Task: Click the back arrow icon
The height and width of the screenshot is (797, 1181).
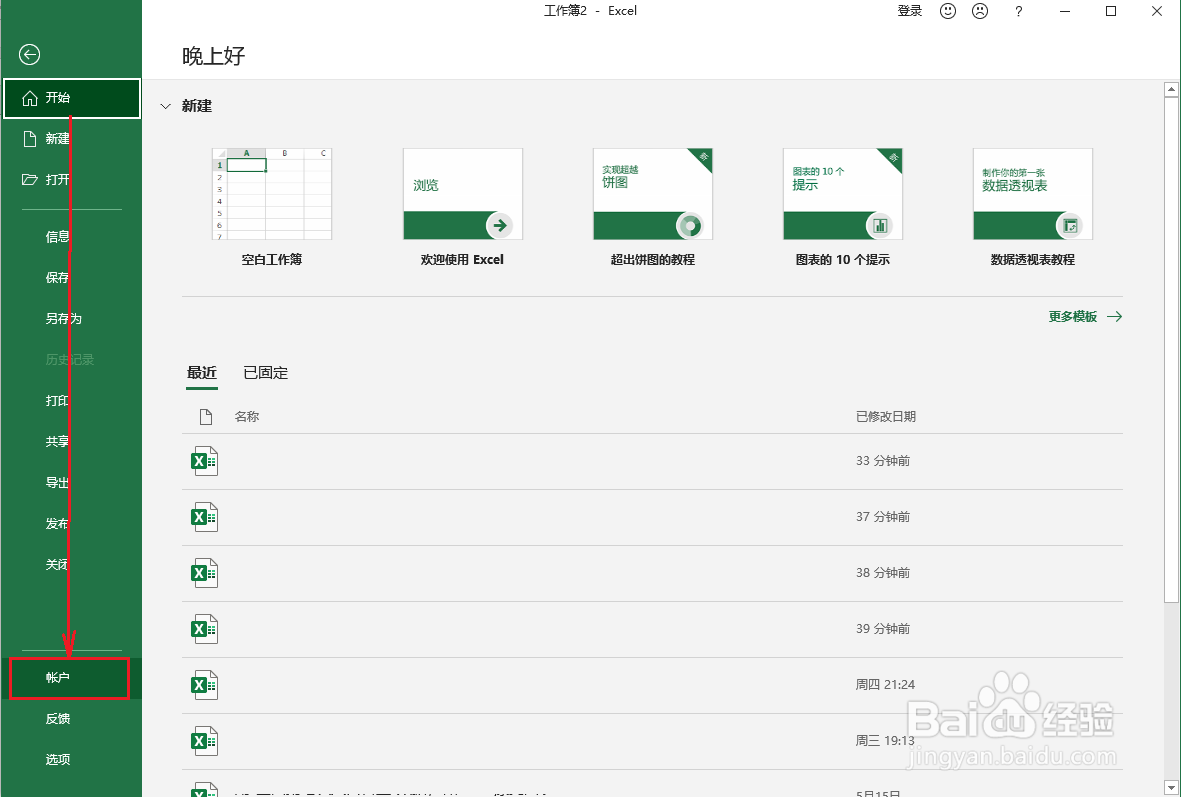Action: (29, 54)
